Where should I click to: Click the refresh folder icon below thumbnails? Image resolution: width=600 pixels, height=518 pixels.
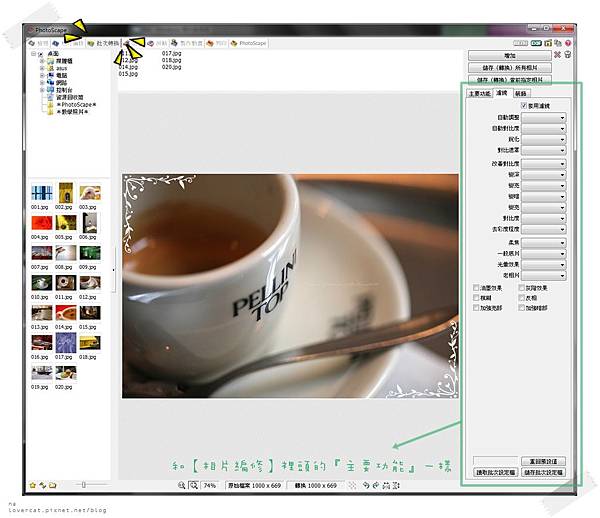pos(42,485)
